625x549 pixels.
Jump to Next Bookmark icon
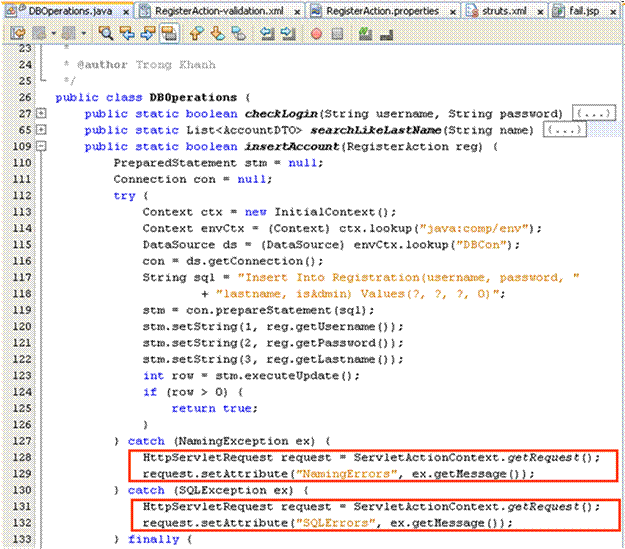click(x=218, y=33)
